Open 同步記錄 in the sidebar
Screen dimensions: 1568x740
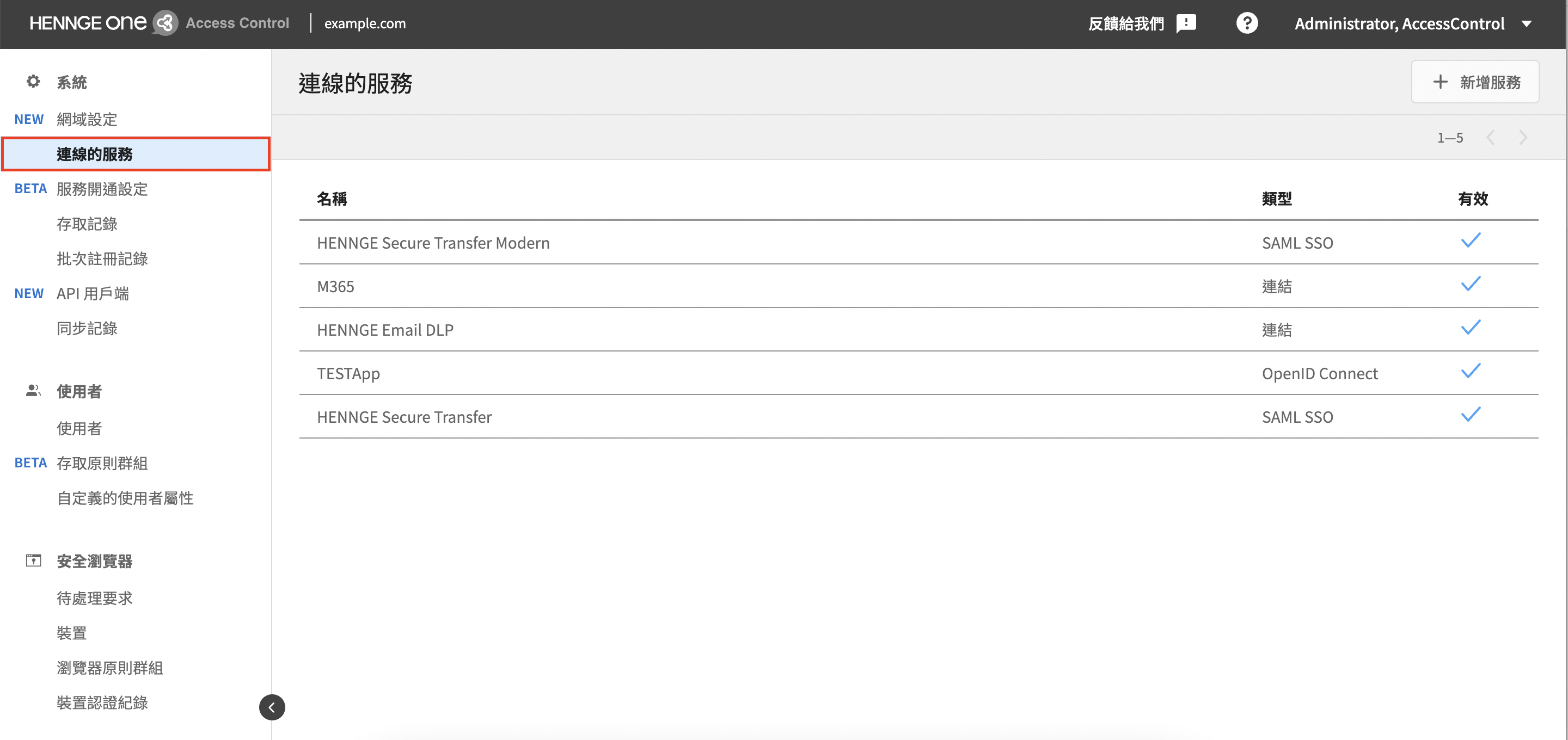click(x=87, y=328)
